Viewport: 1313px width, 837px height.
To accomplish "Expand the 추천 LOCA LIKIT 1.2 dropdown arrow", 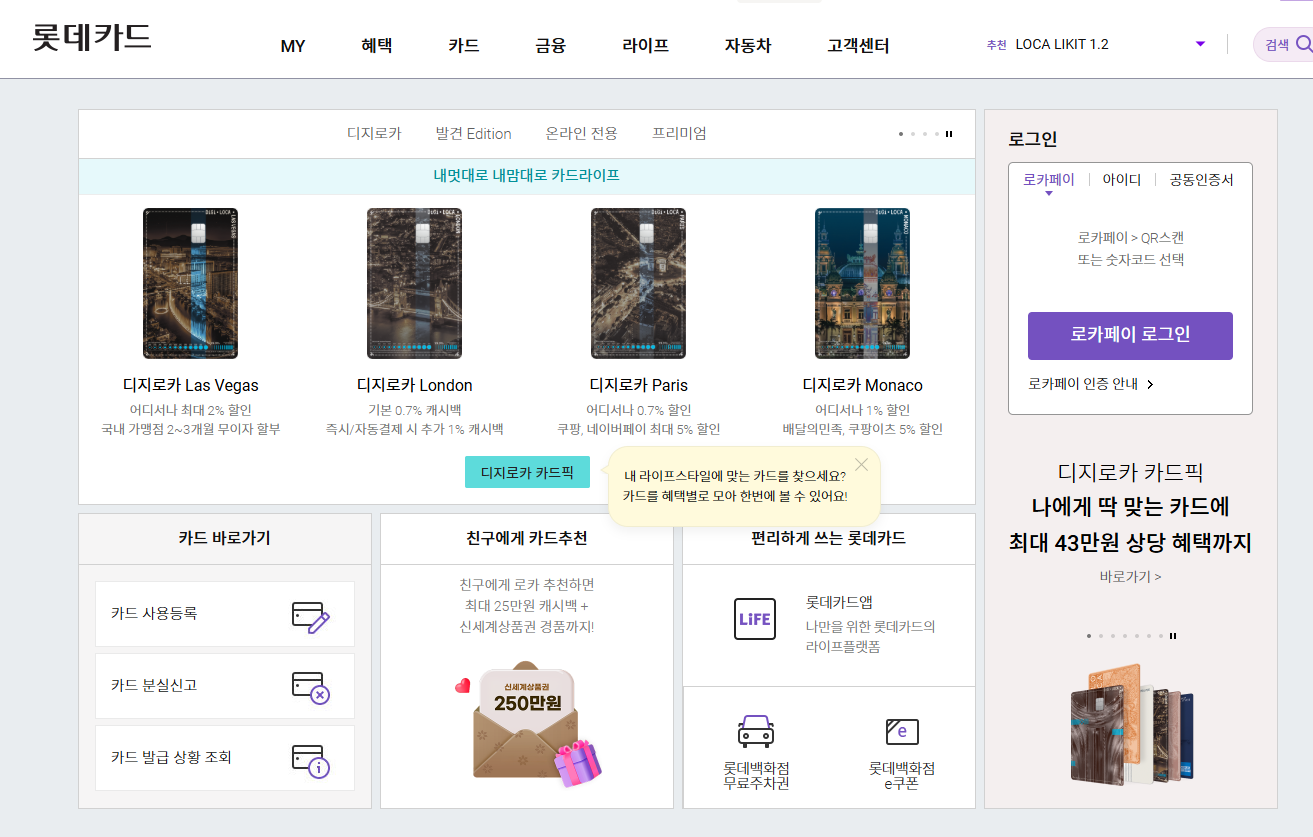I will [1200, 44].
